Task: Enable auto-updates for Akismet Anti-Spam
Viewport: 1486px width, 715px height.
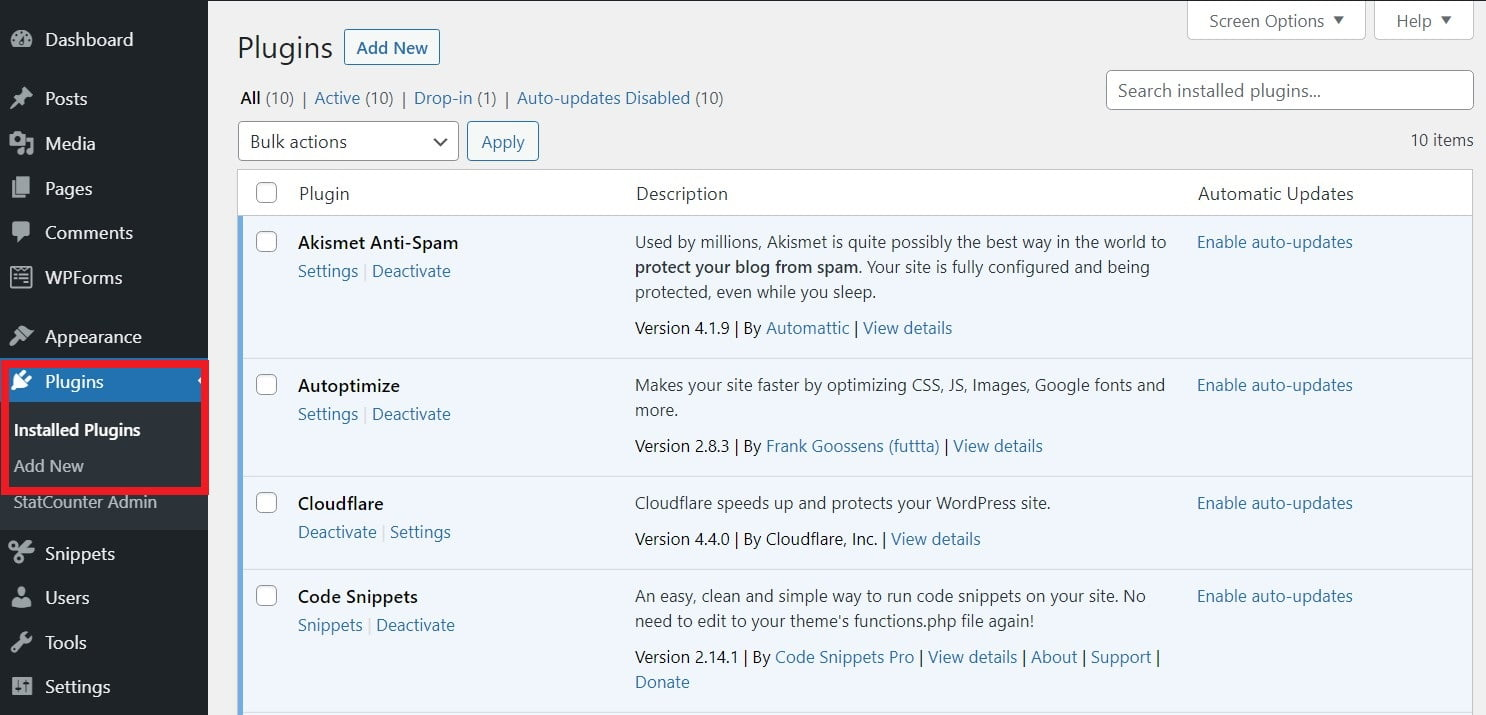Action: (x=1275, y=242)
